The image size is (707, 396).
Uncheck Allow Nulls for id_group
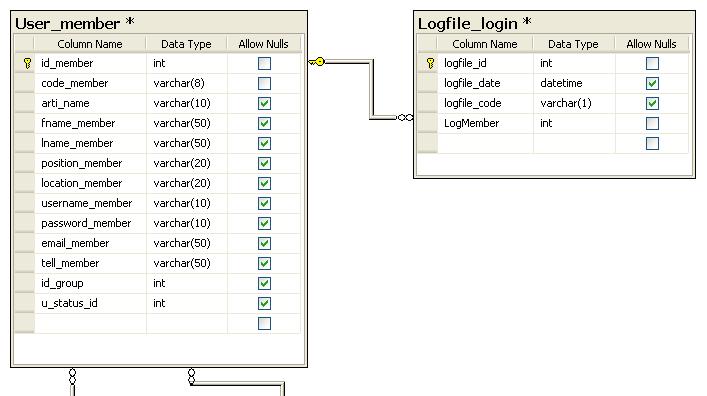[264, 283]
